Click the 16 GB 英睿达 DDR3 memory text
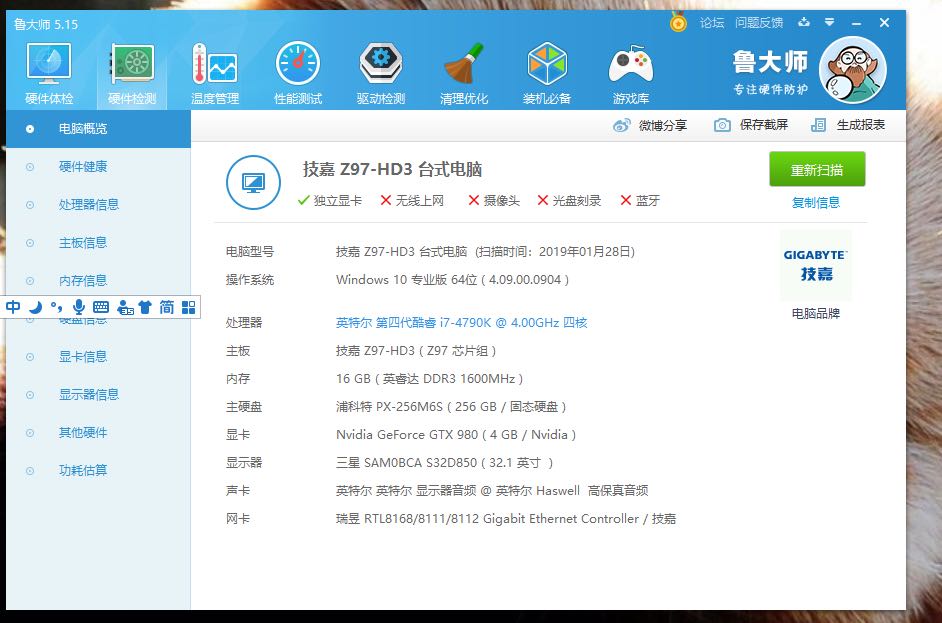The width and height of the screenshot is (942, 623). (430, 379)
